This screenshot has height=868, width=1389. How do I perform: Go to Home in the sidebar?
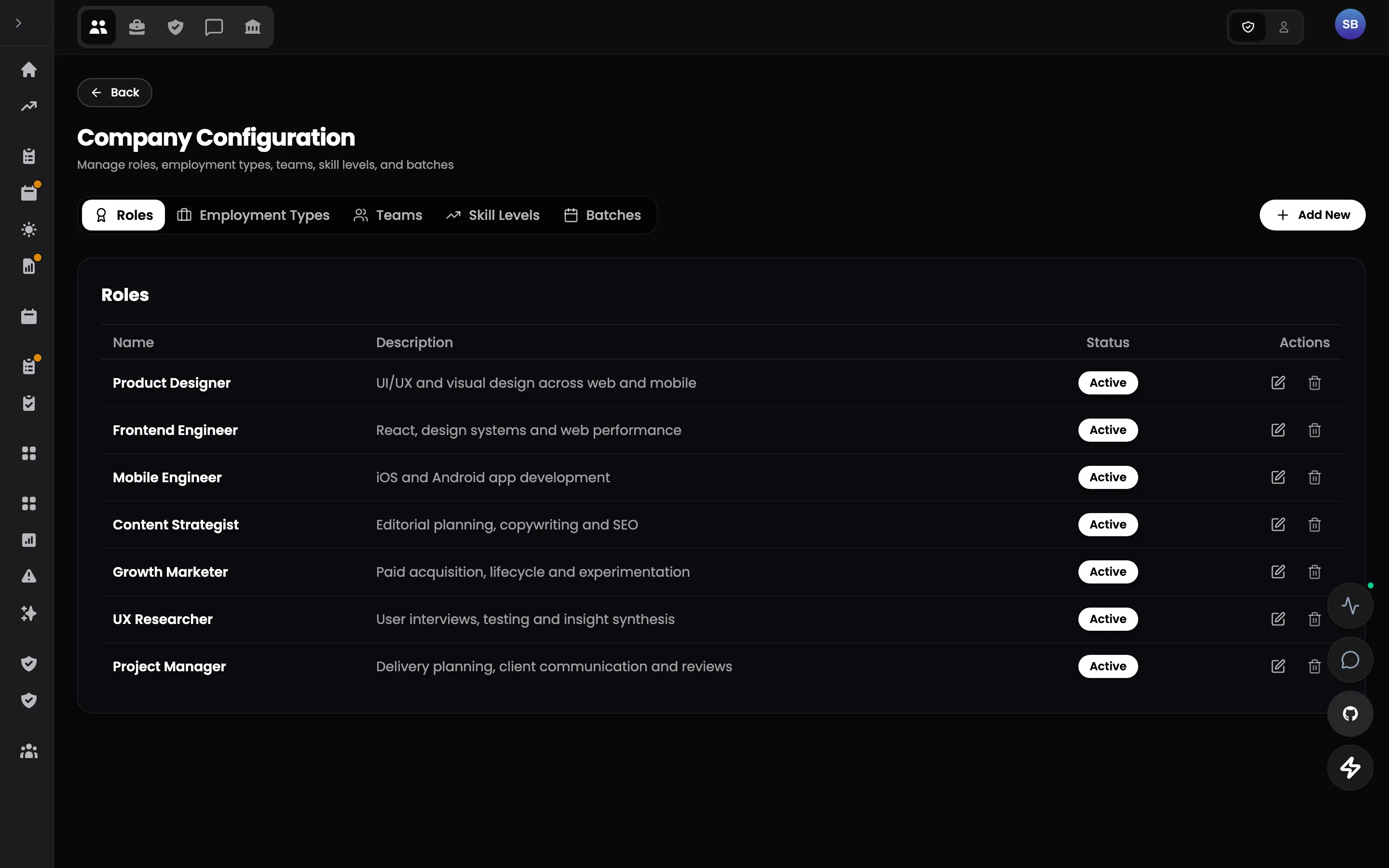(x=29, y=69)
